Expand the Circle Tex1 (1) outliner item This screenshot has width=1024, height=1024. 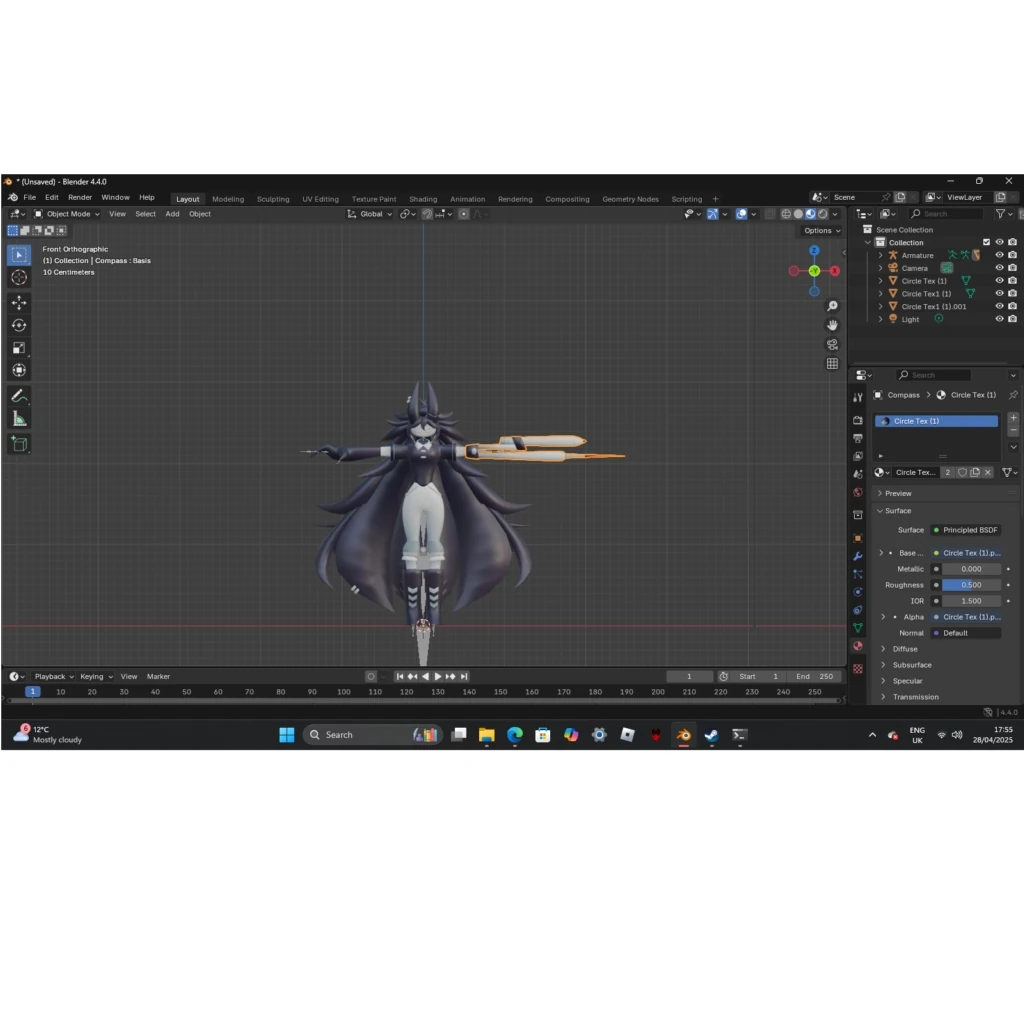(880, 294)
